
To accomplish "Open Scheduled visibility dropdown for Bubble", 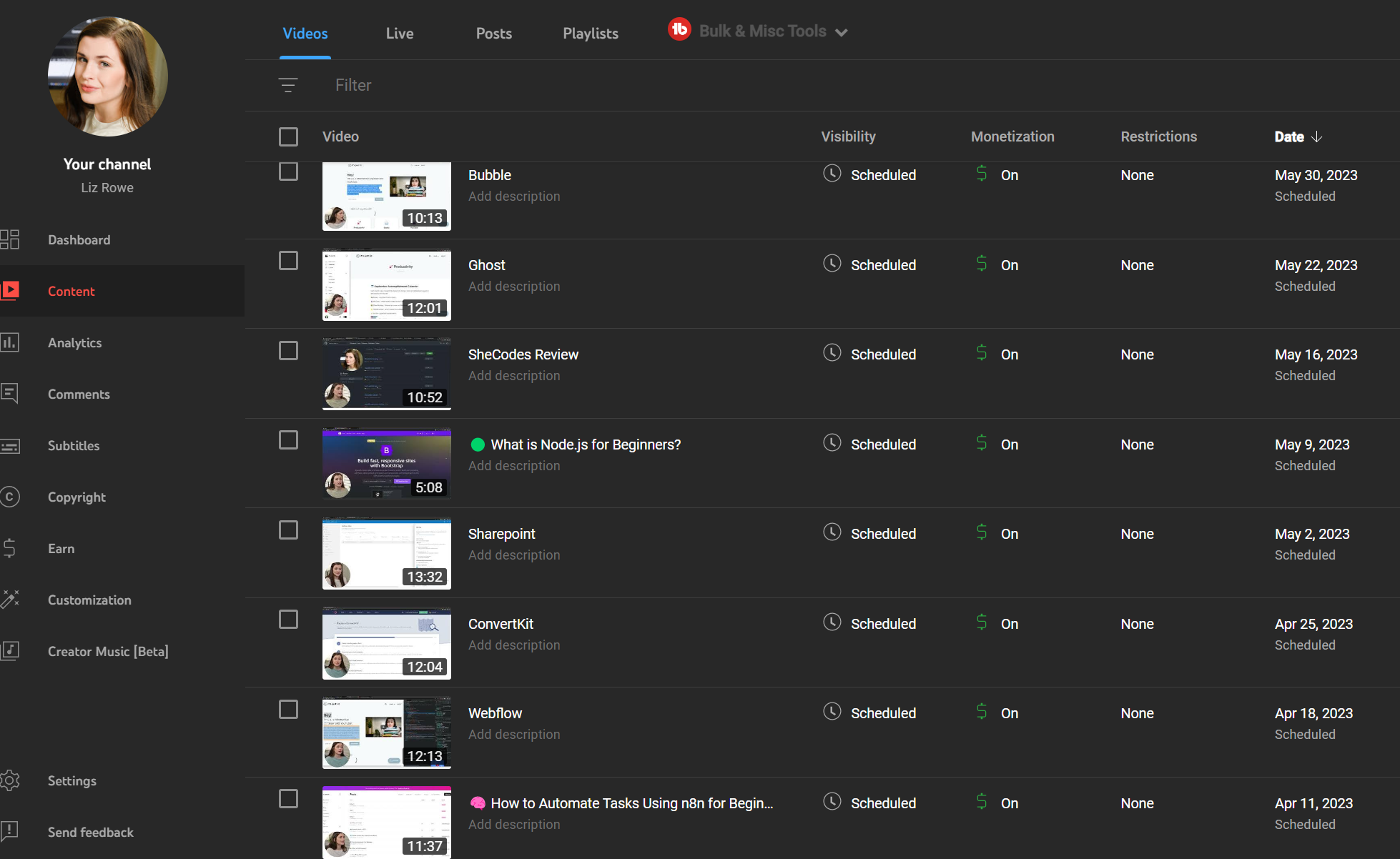I will (x=883, y=175).
